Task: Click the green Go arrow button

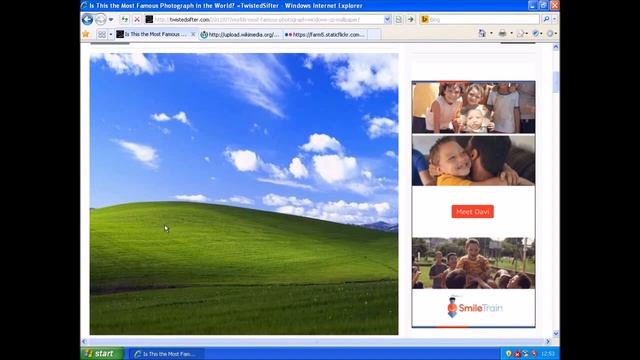Action: click(410, 19)
